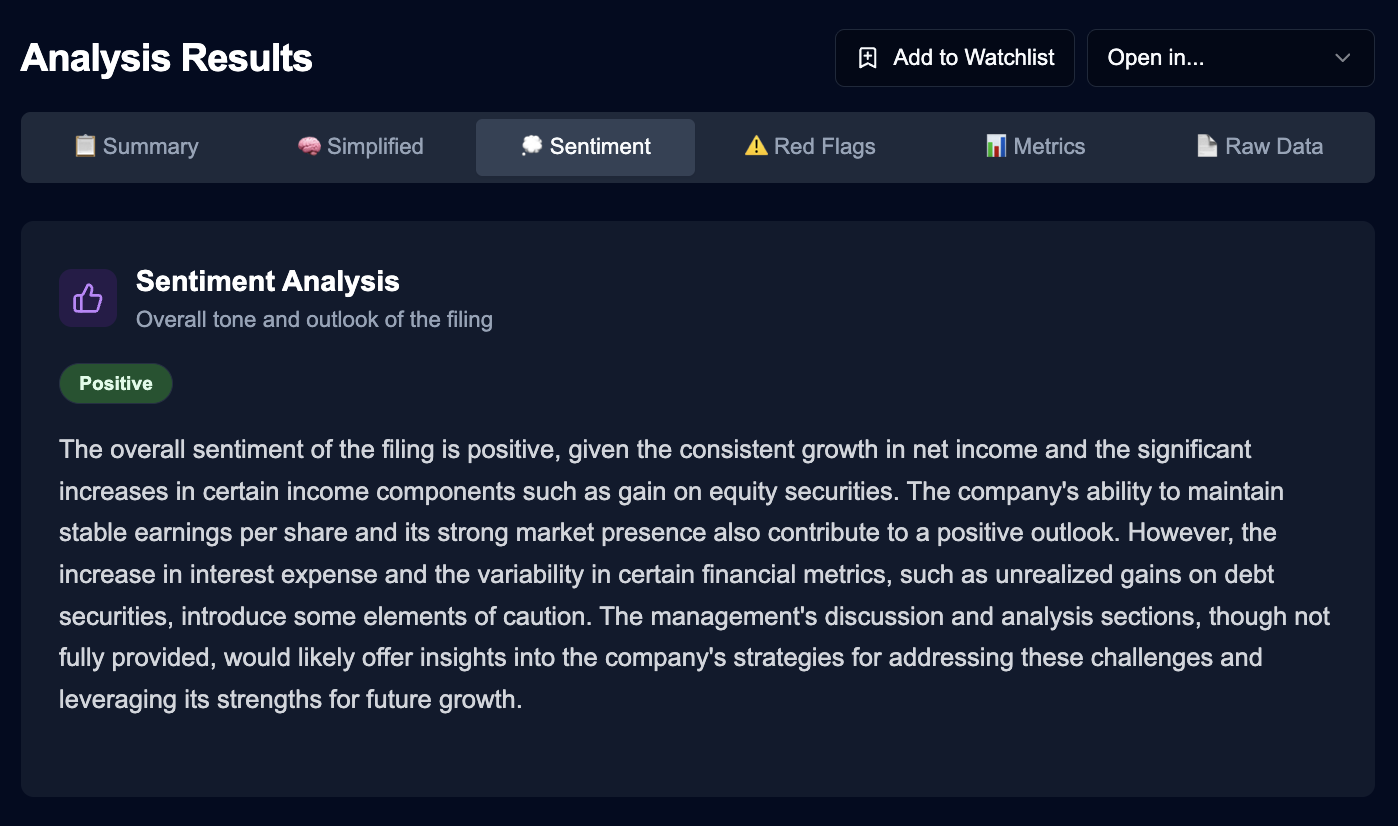This screenshot has height=826, width=1398.
Task: Open the Simplified view tab
Action: 360,146
